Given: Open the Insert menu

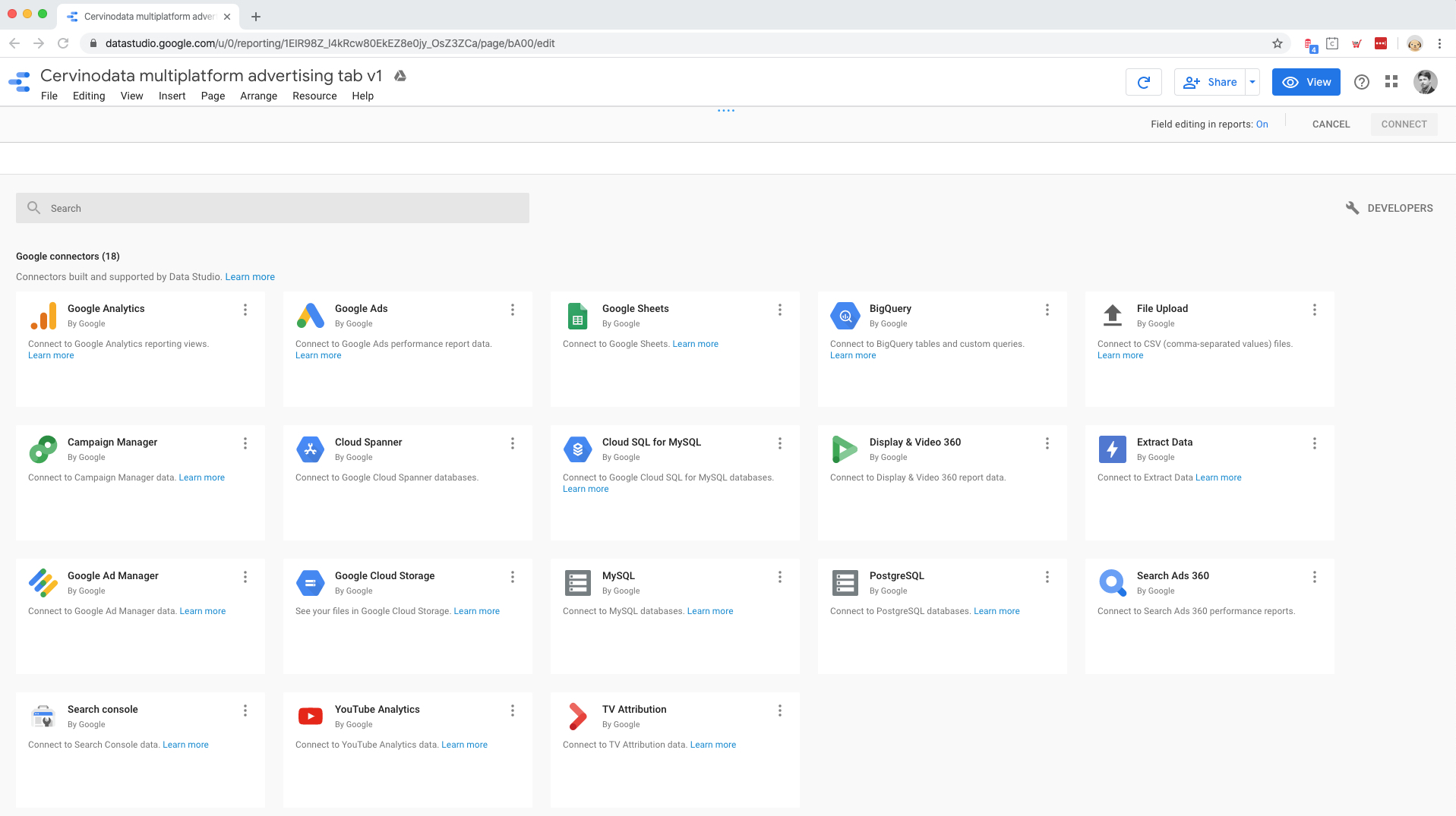Looking at the screenshot, I should pyautogui.click(x=172, y=96).
